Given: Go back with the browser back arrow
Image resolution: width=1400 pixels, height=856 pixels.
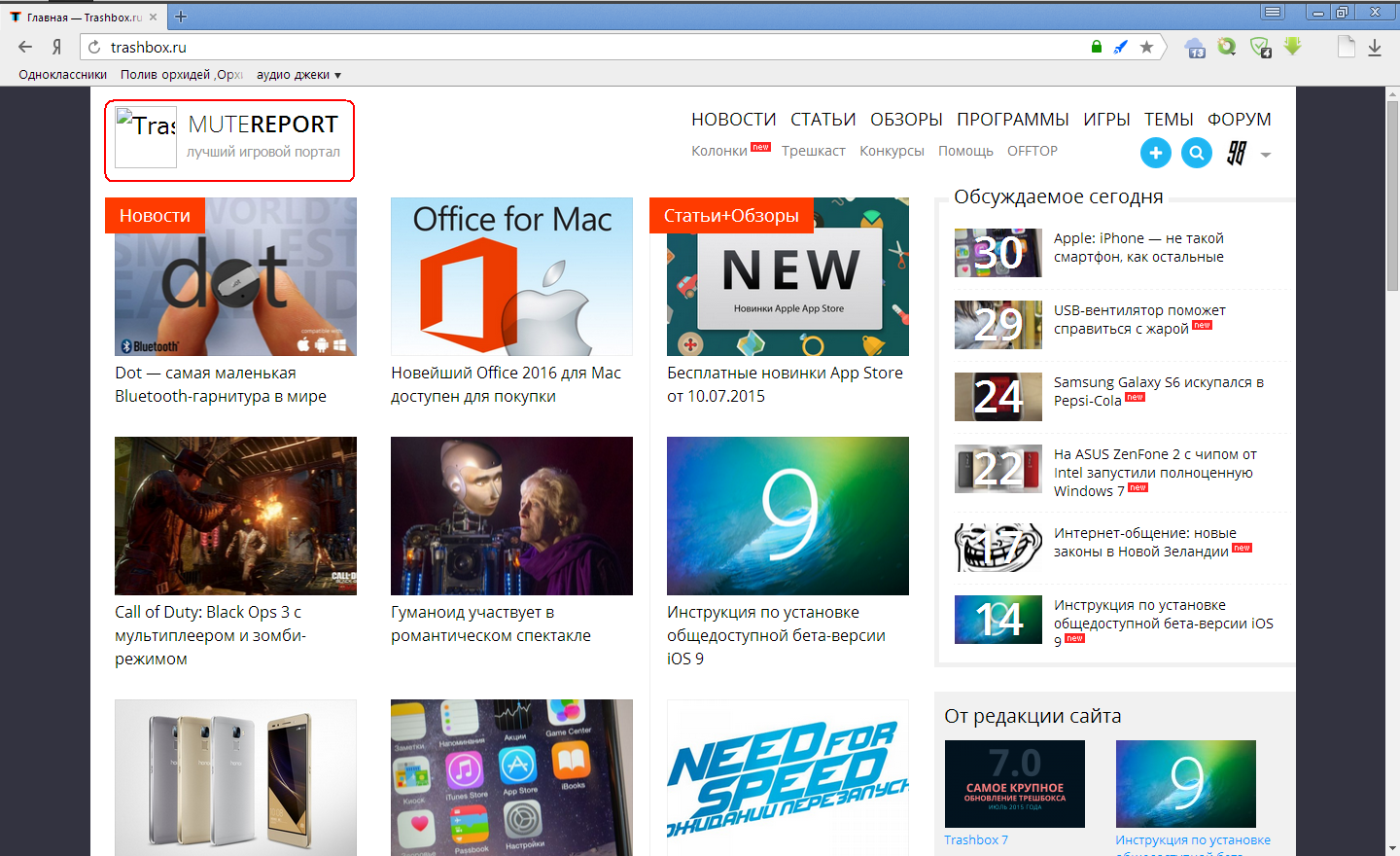Looking at the screenshot, I should tap(25, 47).
